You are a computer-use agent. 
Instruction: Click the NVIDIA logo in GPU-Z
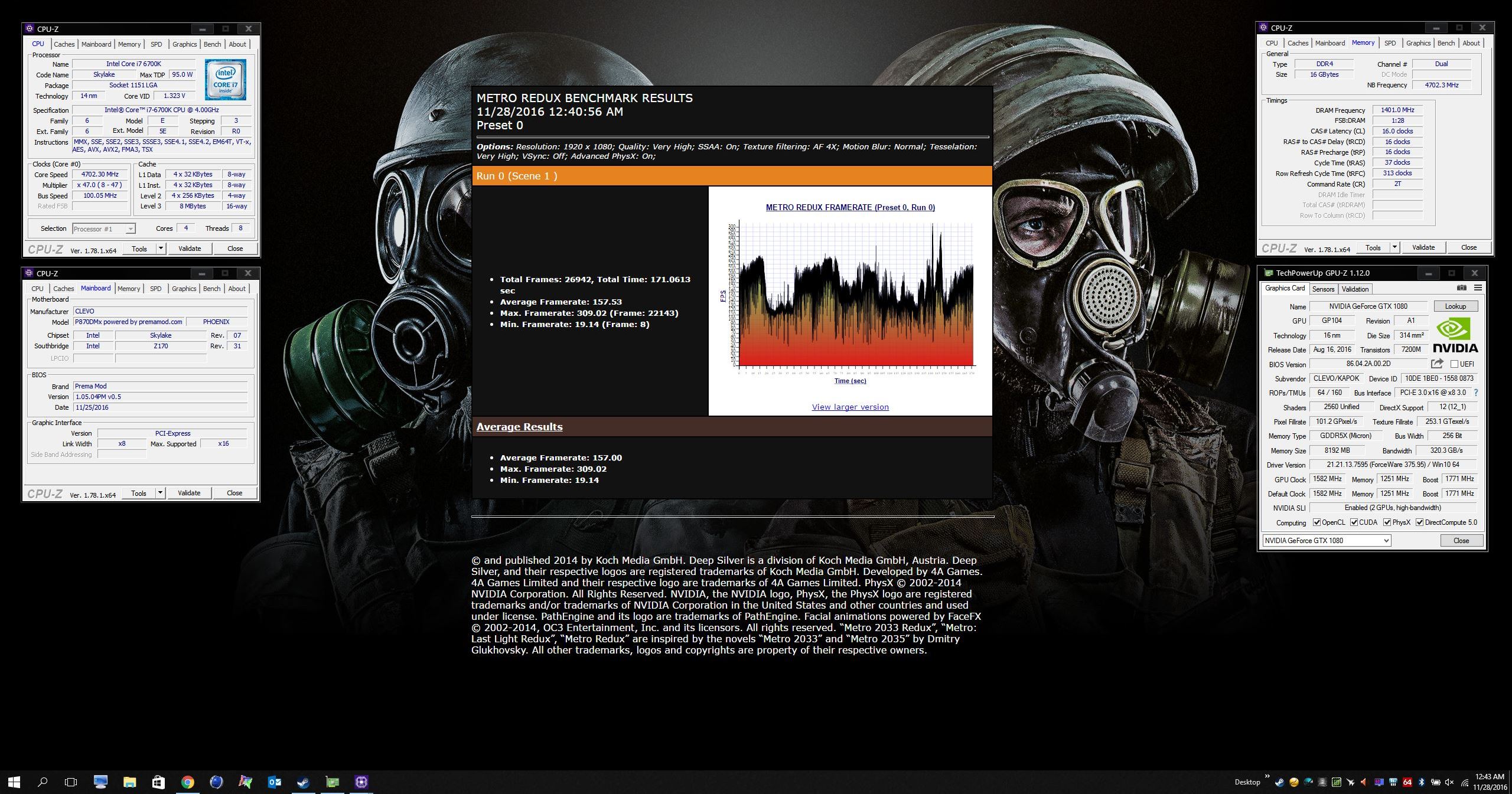click(1455, 335)
